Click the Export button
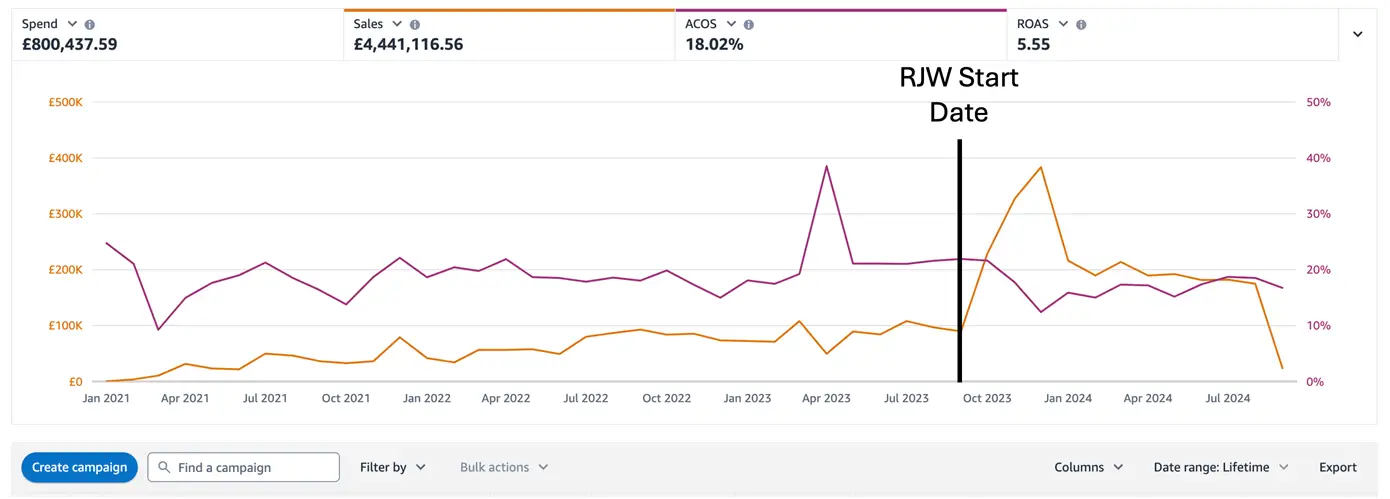This screenshot has width=1390, height=499. [x=1337, y=467]
